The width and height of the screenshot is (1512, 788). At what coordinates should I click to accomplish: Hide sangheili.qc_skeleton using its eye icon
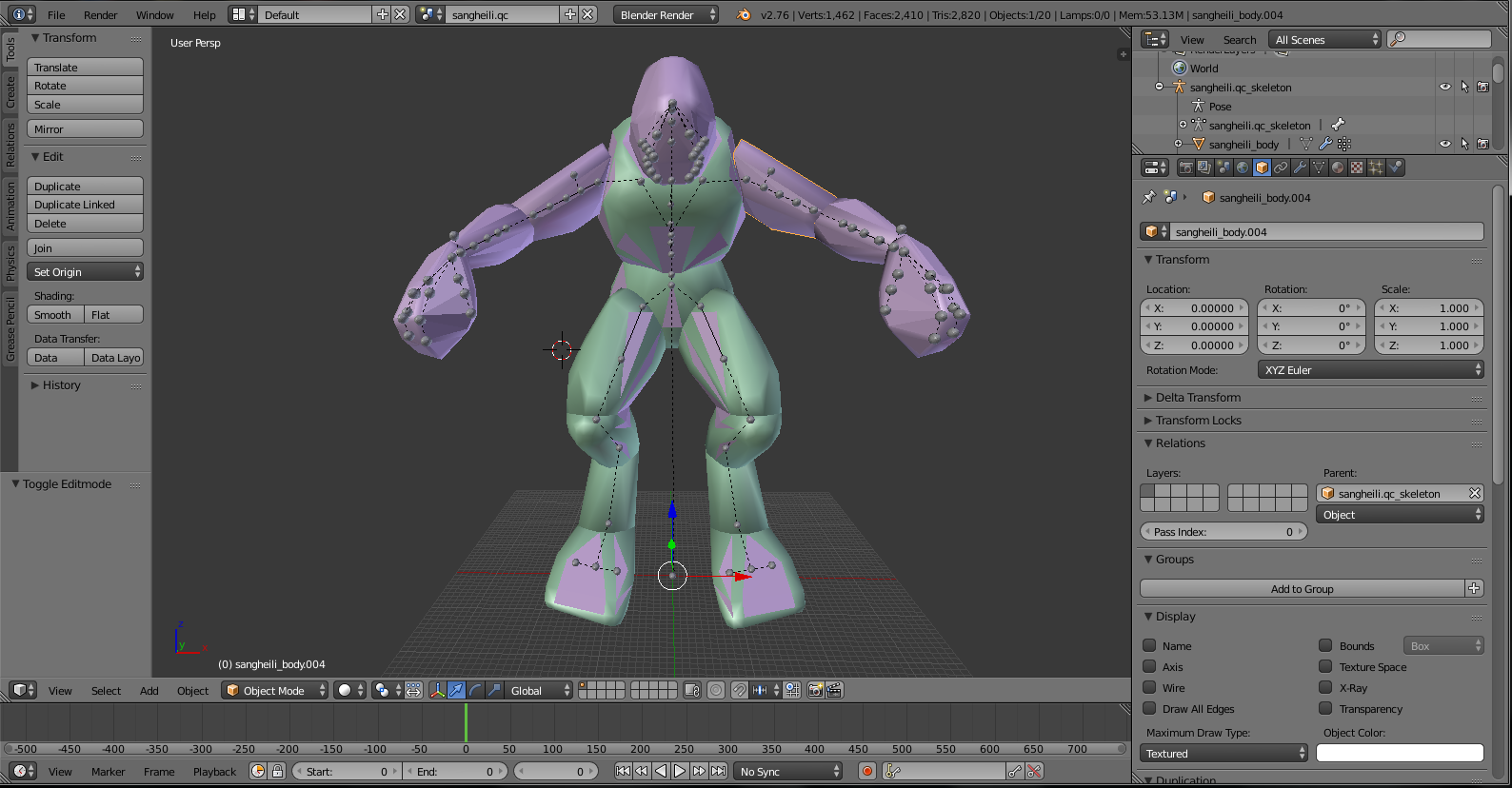[x=1444, y=87]
